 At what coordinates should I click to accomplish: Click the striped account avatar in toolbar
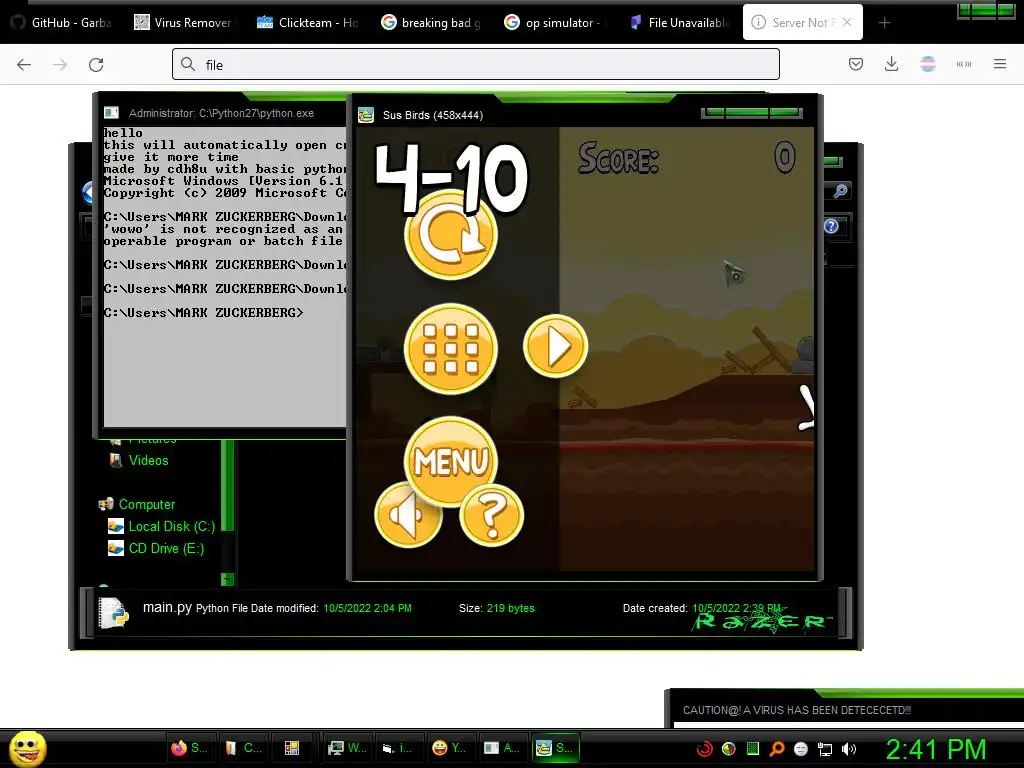927,64
